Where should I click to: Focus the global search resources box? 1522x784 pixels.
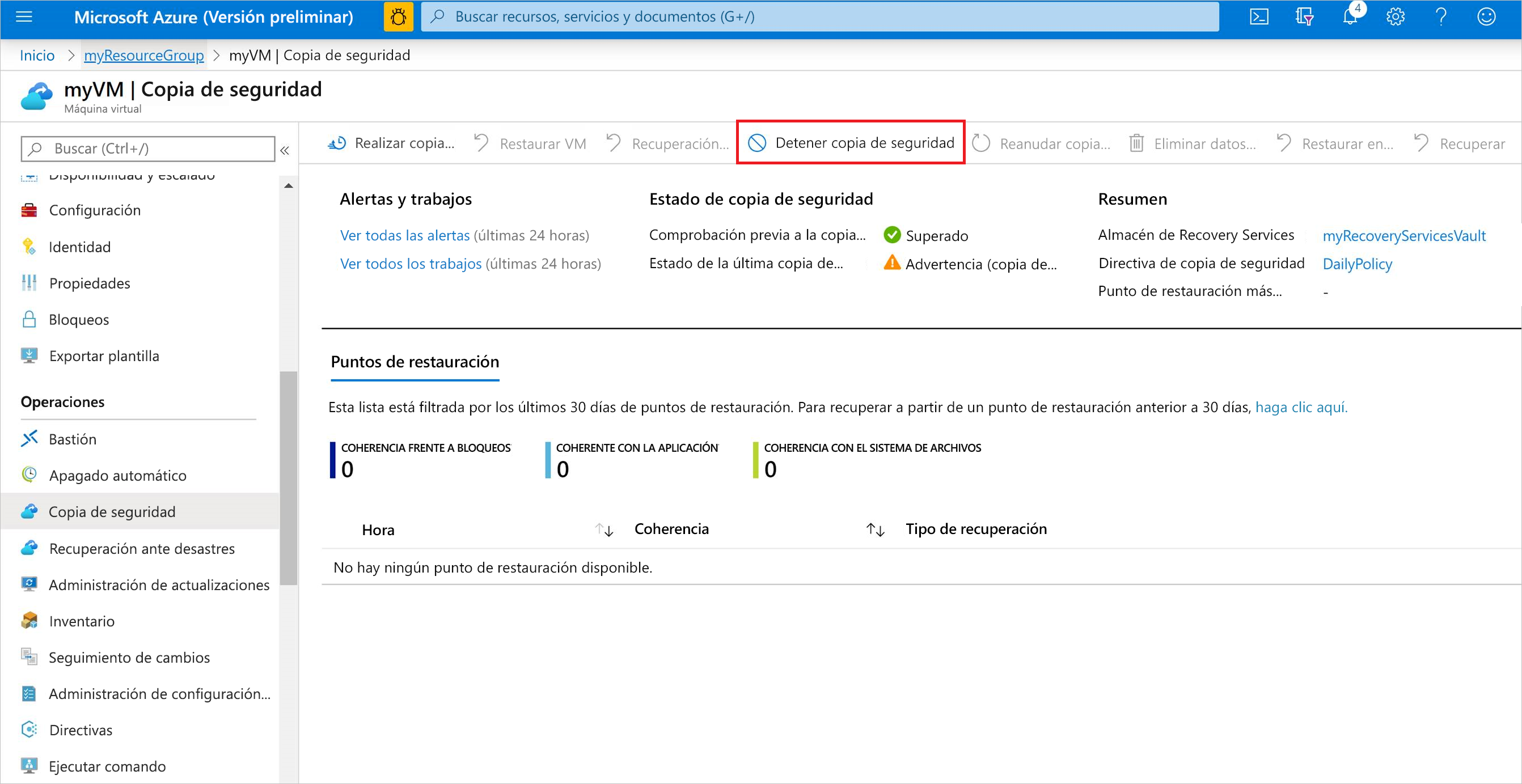[819, 16]
